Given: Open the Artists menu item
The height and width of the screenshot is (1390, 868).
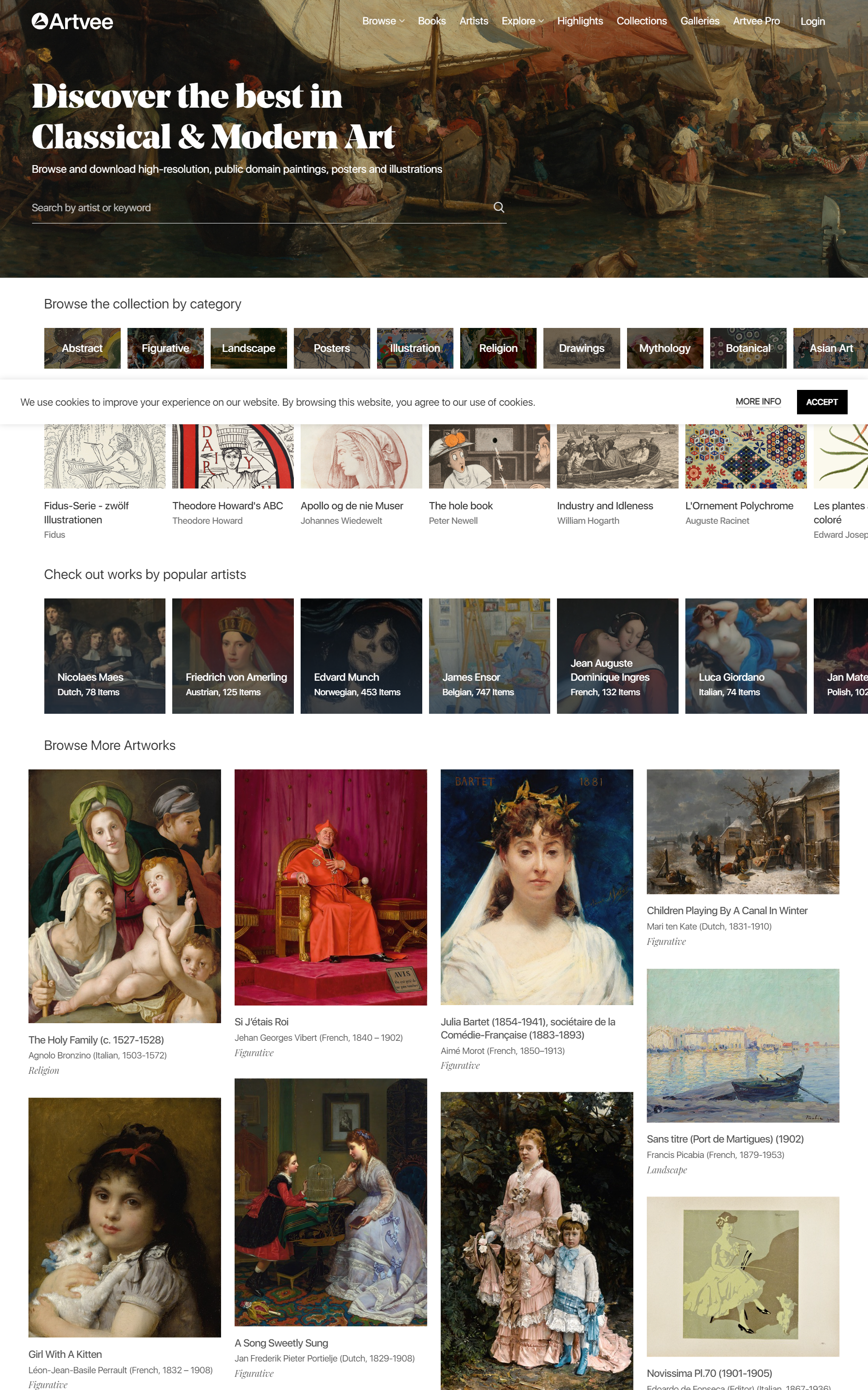Looking at the screenshot, I should click(474, 21).
